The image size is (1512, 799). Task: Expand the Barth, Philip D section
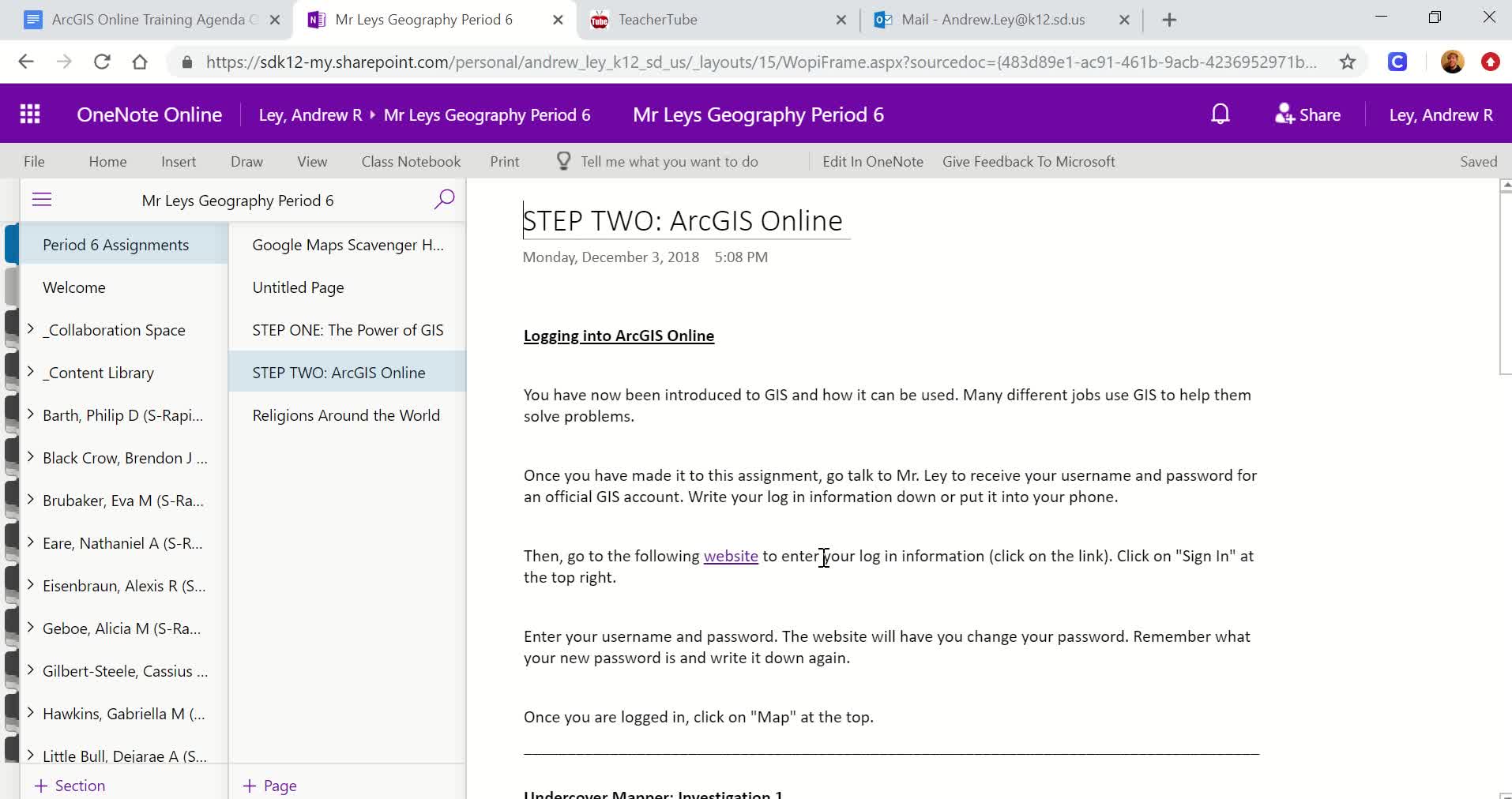[x=30, y=414]
